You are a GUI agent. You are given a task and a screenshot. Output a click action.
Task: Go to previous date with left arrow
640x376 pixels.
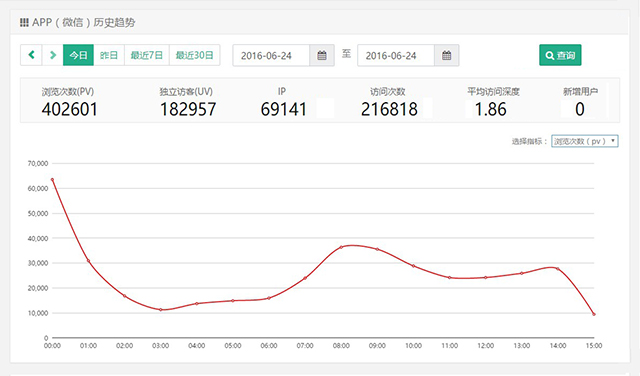click(31, 55)
